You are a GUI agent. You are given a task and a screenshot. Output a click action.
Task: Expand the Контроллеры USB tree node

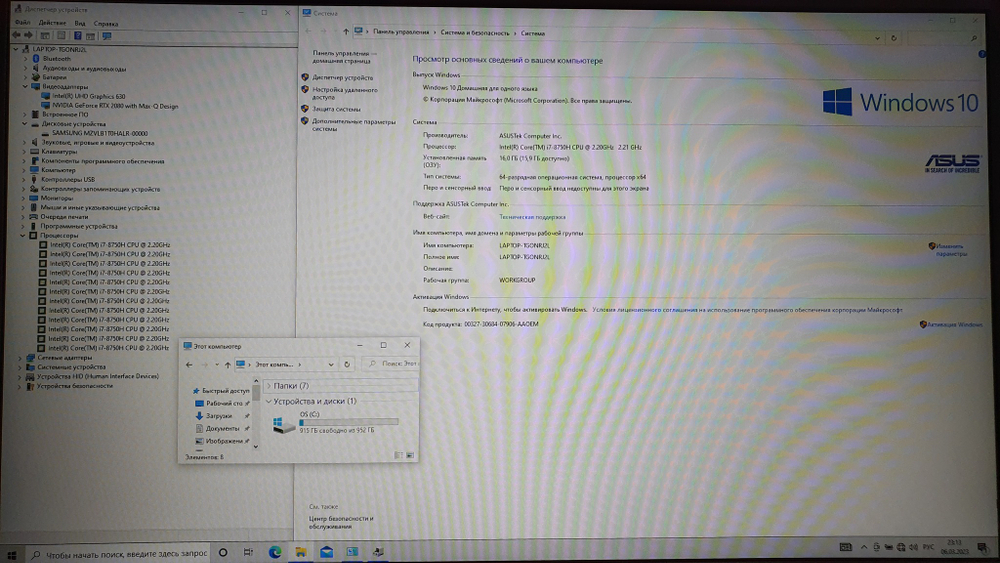pos(24,180)
